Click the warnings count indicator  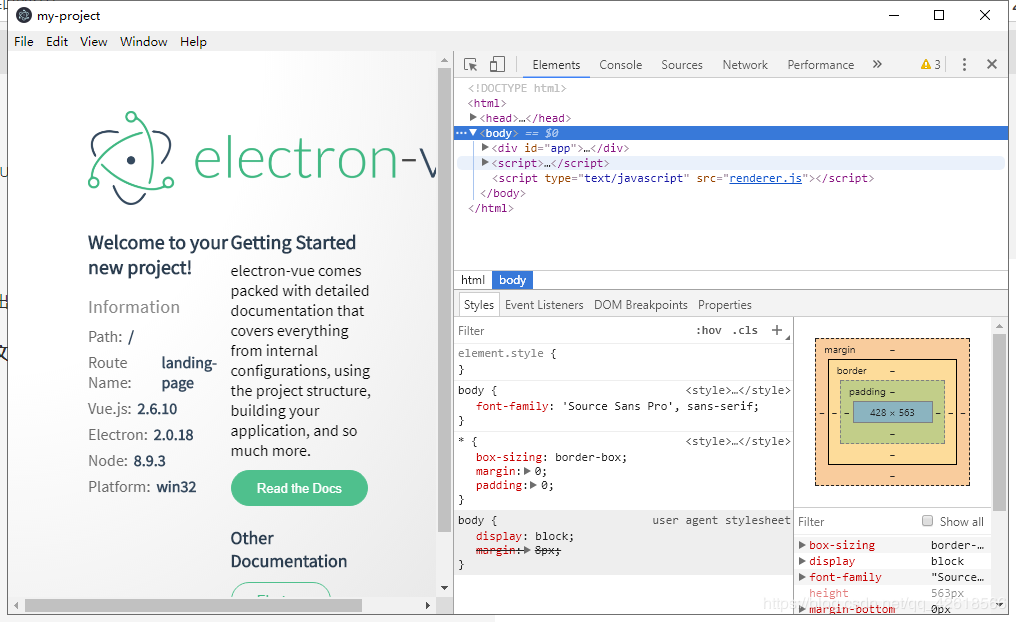pos(930,65)
